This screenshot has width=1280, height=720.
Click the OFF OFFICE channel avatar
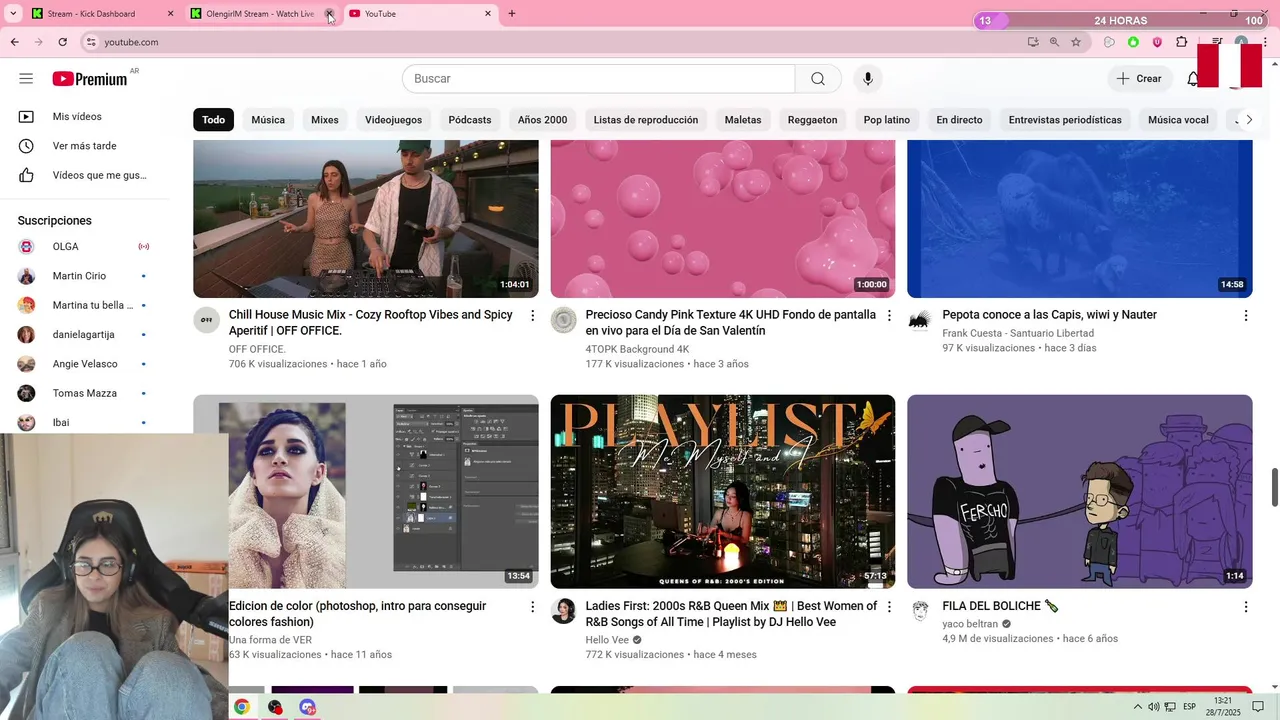[206, 320]
